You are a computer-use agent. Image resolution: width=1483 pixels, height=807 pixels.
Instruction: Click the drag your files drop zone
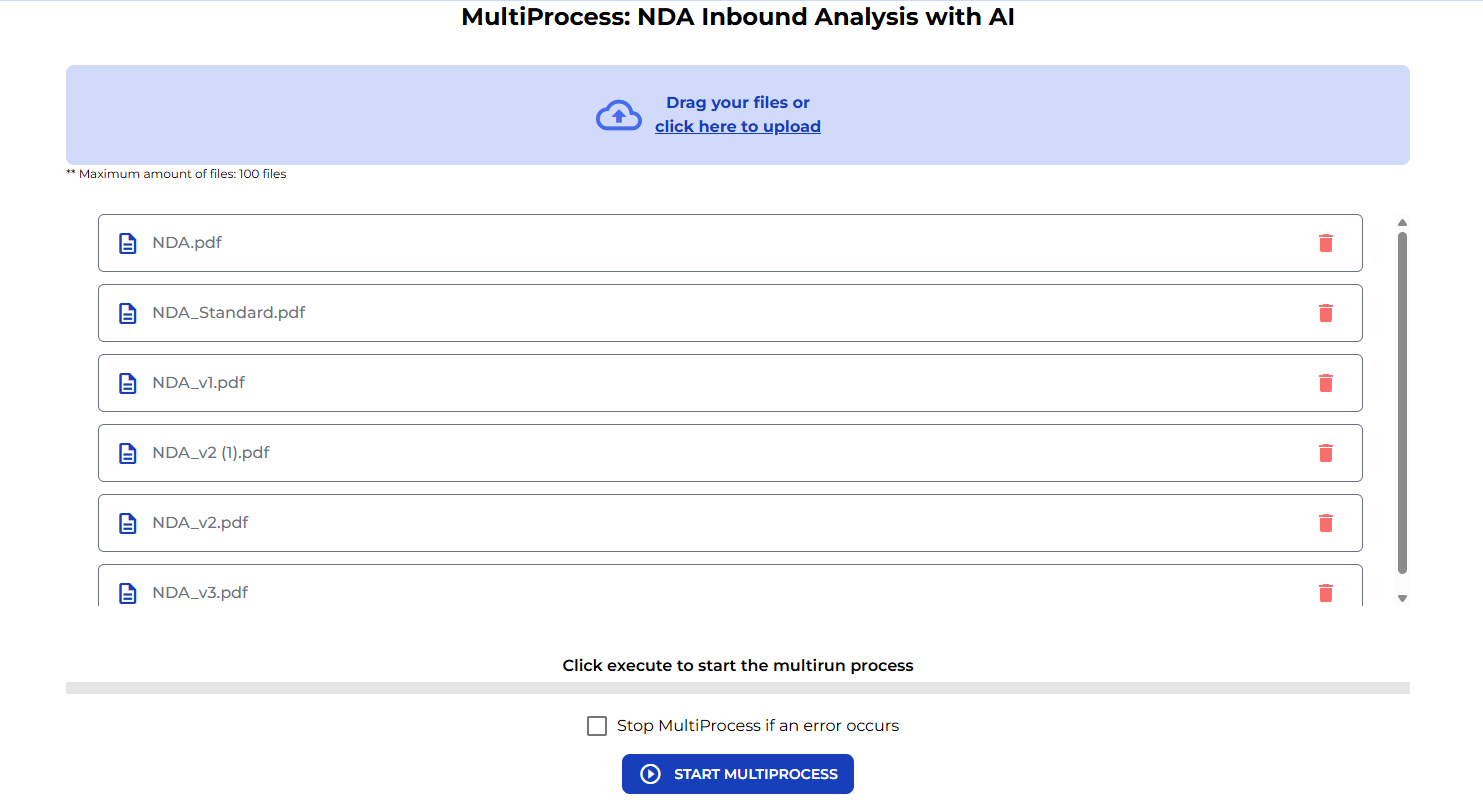click(738, 115)
